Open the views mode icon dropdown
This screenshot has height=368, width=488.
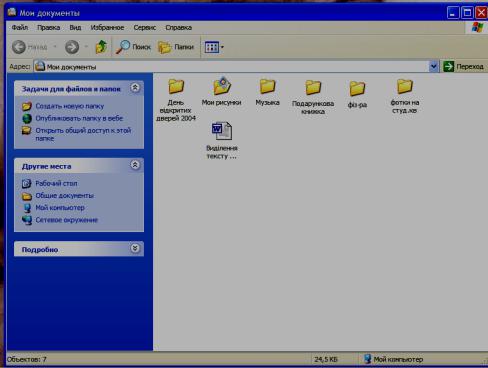click(214, 47)
